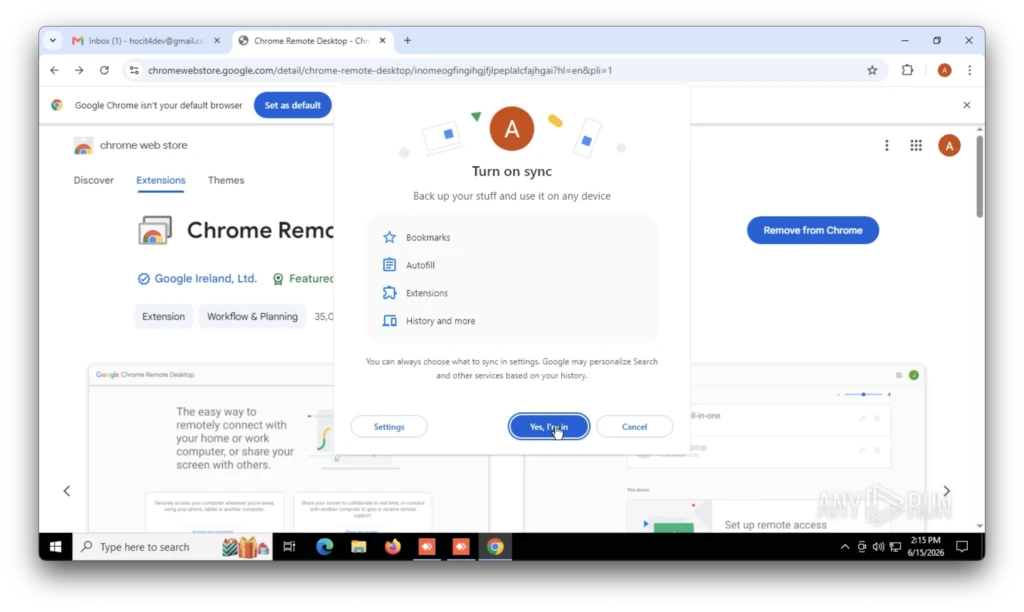This screenshot has height=612, width=1024.
Task: Click the Chrome Remote Desktop extension icon
Action: pyautogui.click(x=155, y=230)
